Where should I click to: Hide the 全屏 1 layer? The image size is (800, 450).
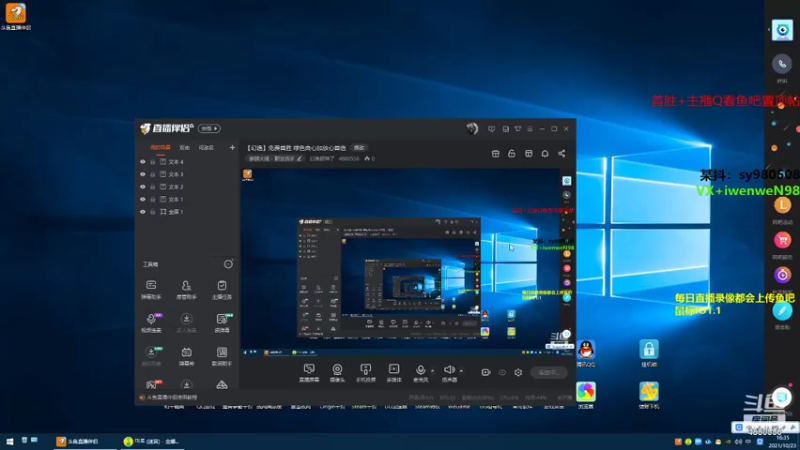pyautogui.click(x=143, y=212)
